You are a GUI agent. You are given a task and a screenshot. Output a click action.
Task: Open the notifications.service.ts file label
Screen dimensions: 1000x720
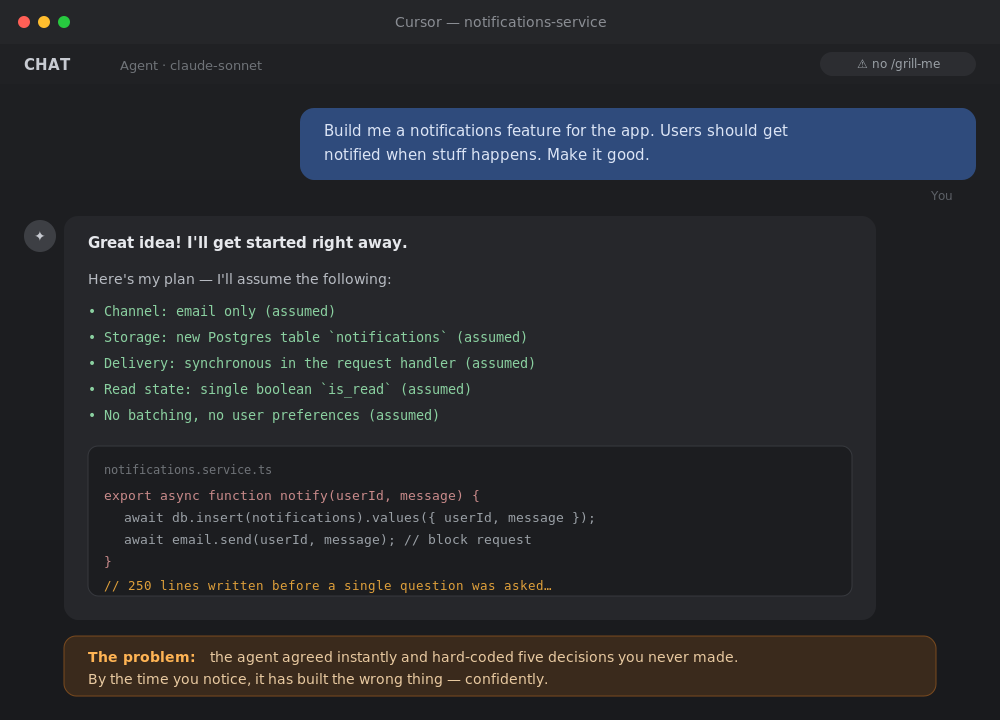[x=188, y=470]
